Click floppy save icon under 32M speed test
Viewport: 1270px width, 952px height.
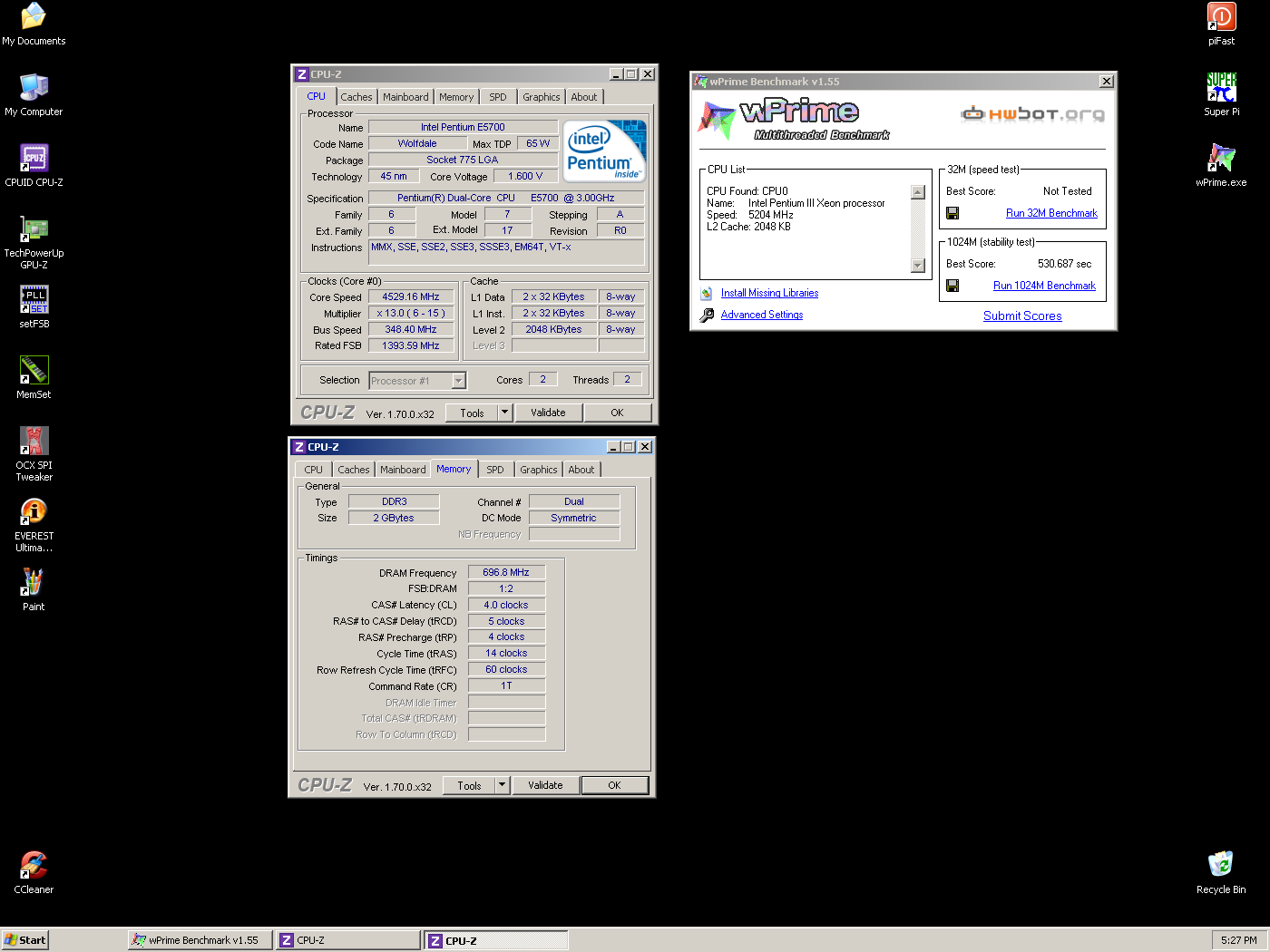coord(952,213)
